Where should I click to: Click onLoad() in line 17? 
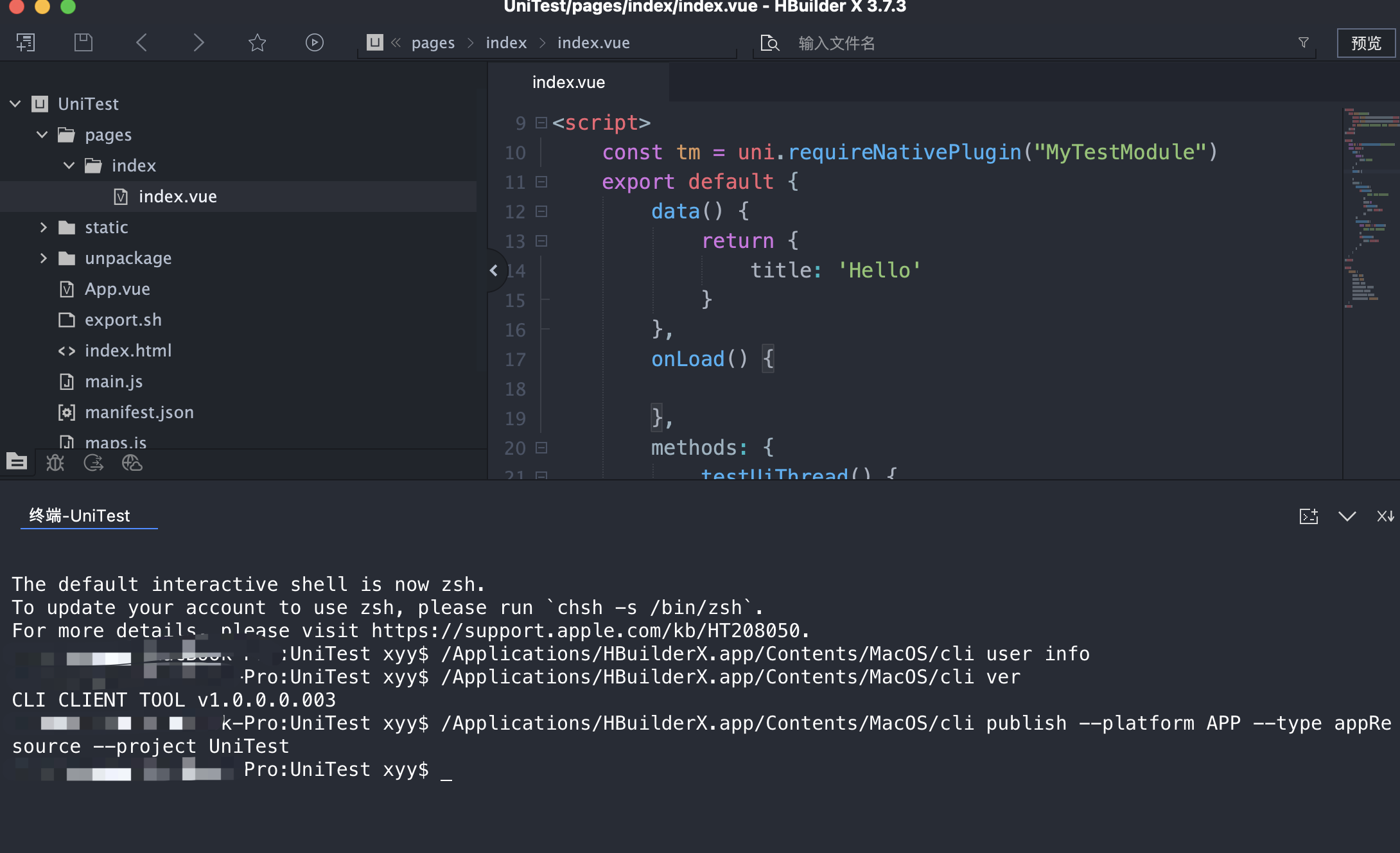coord(699,359)
